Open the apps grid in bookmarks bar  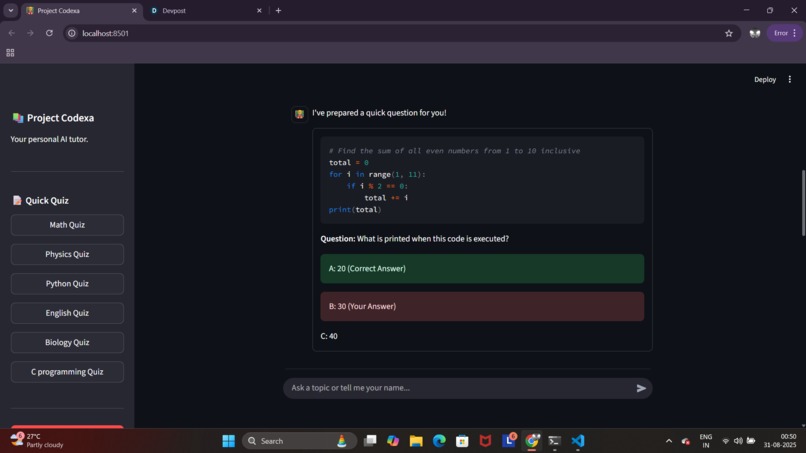pos(10,52)
